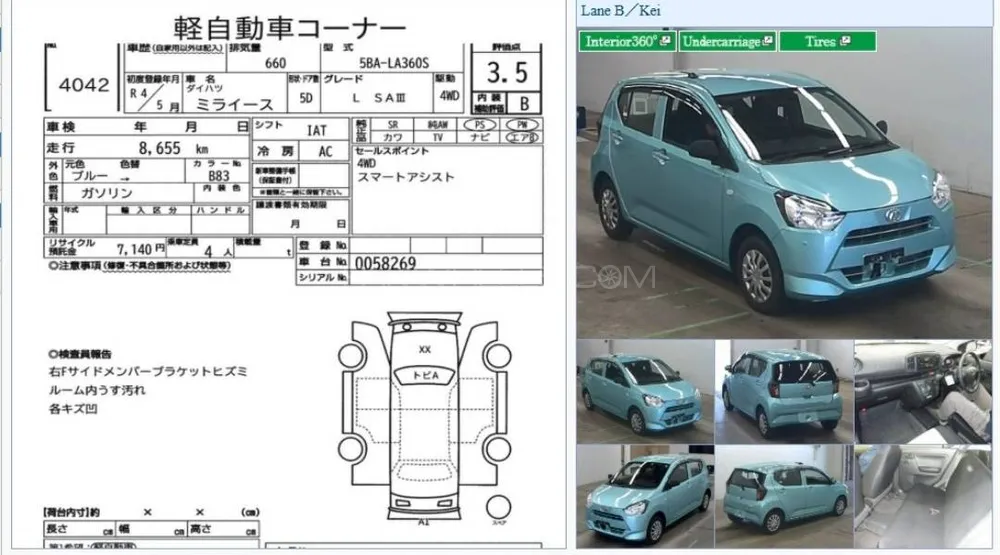Click the circled PS equipment mark
1000x555 pixels.
tap(480, 125)
